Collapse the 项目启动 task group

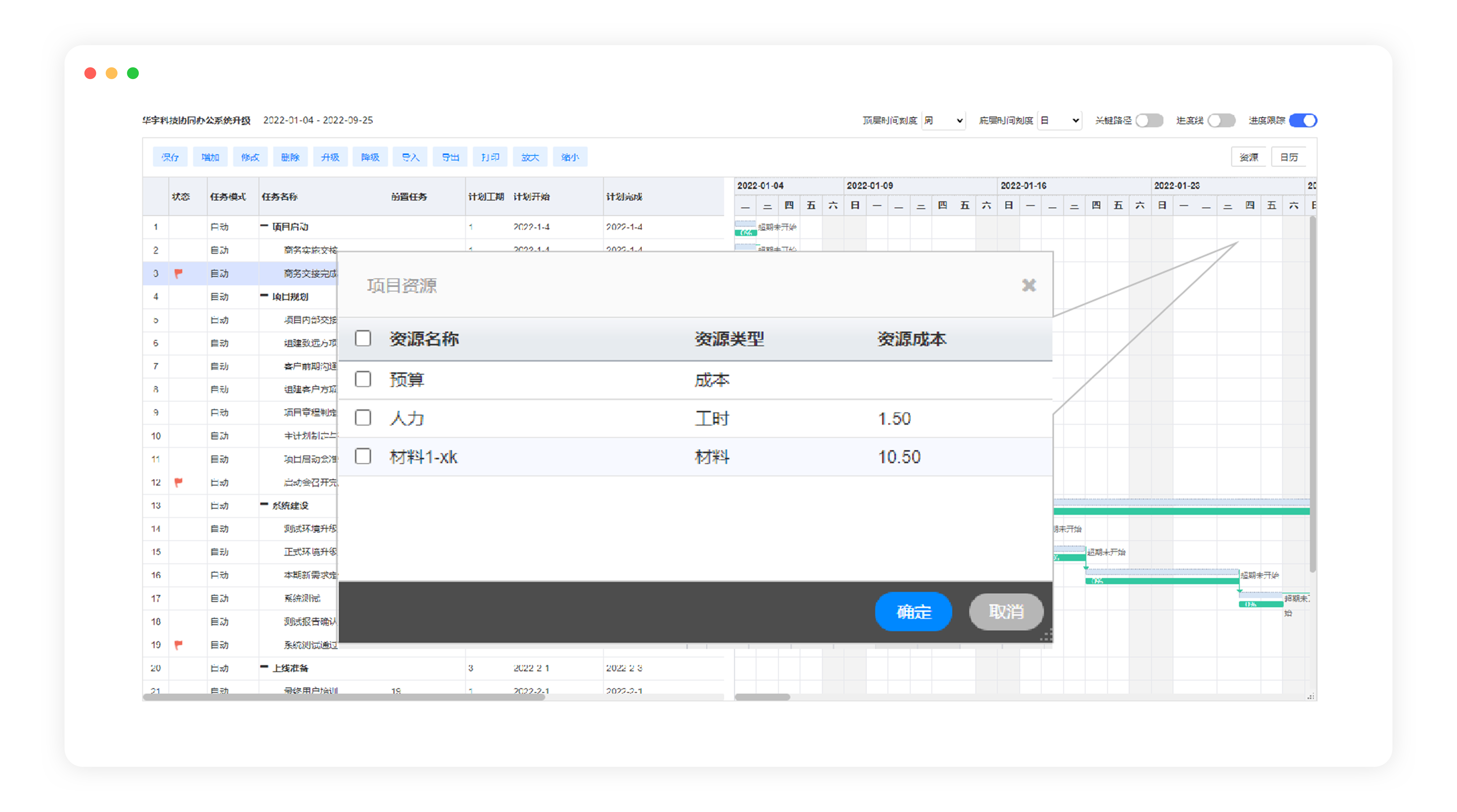264,226
